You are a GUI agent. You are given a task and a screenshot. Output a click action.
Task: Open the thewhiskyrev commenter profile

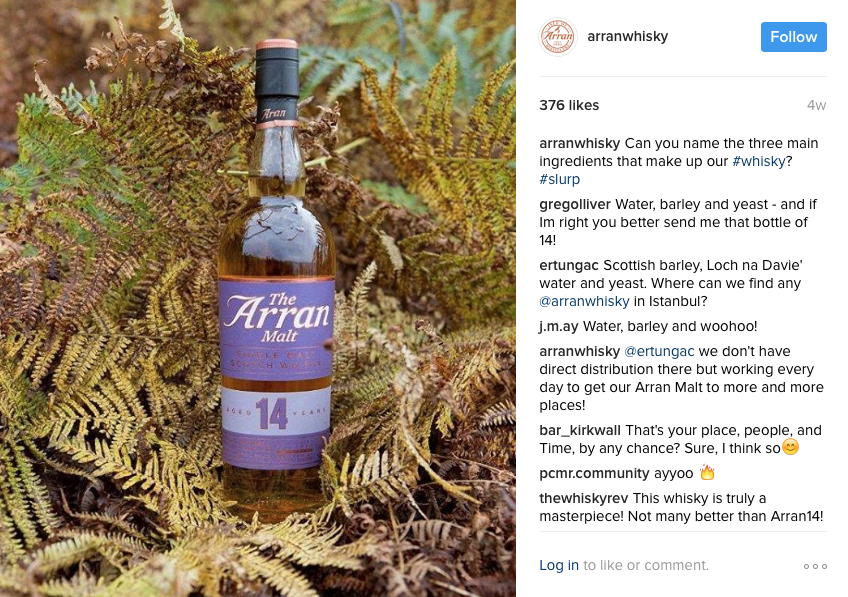point(584,498)
